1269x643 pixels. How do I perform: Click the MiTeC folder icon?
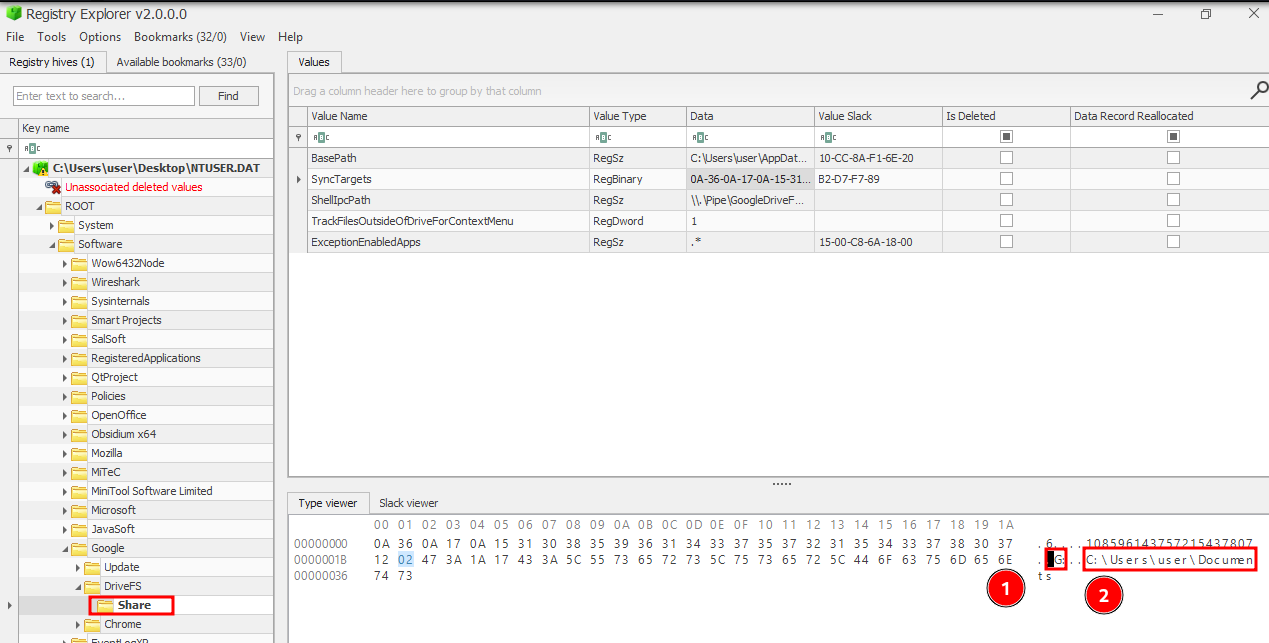pyautogui.click(x=80, y=472)
